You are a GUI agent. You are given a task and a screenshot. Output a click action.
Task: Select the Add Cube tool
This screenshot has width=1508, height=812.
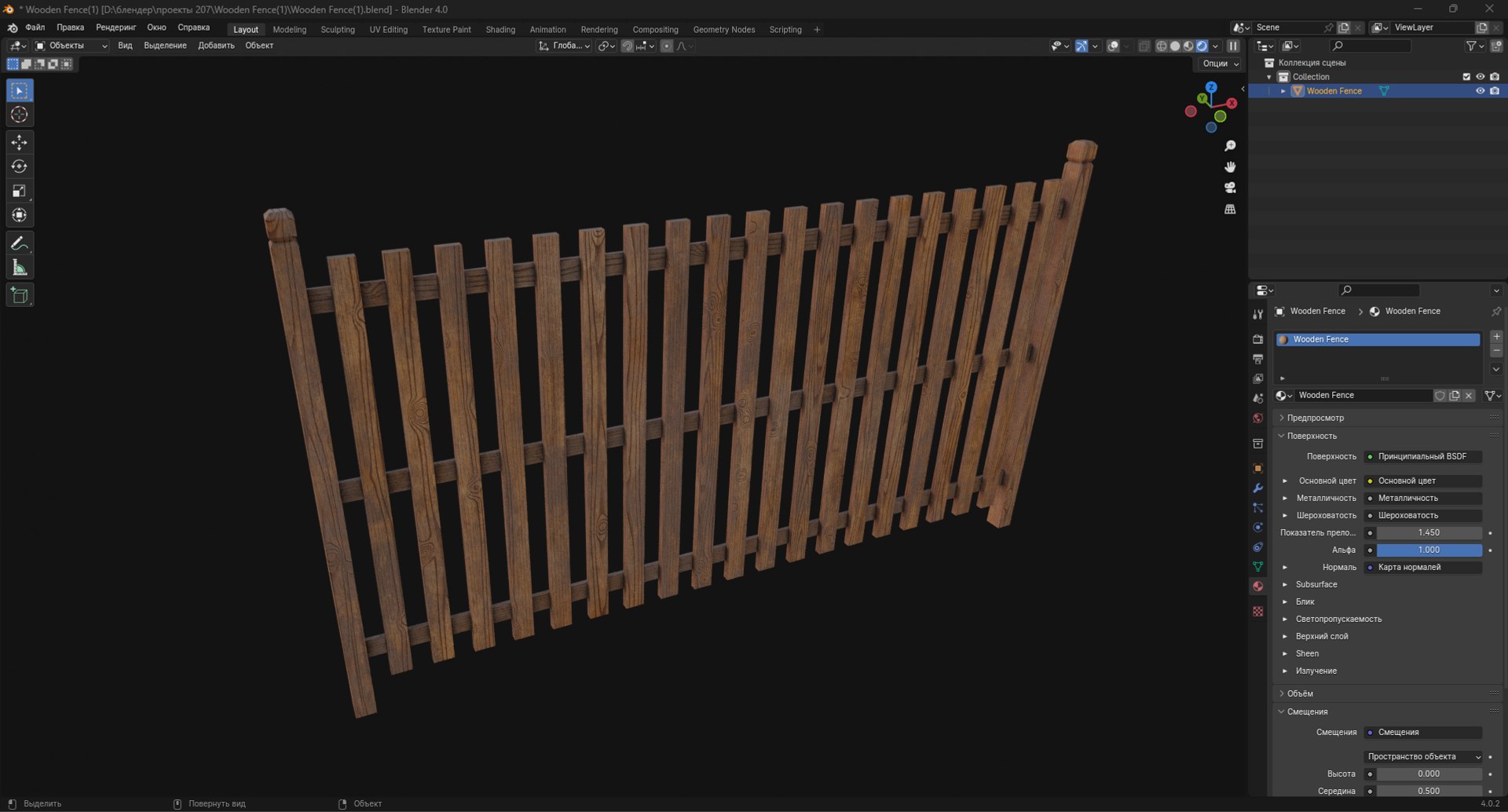pos(20,295)
